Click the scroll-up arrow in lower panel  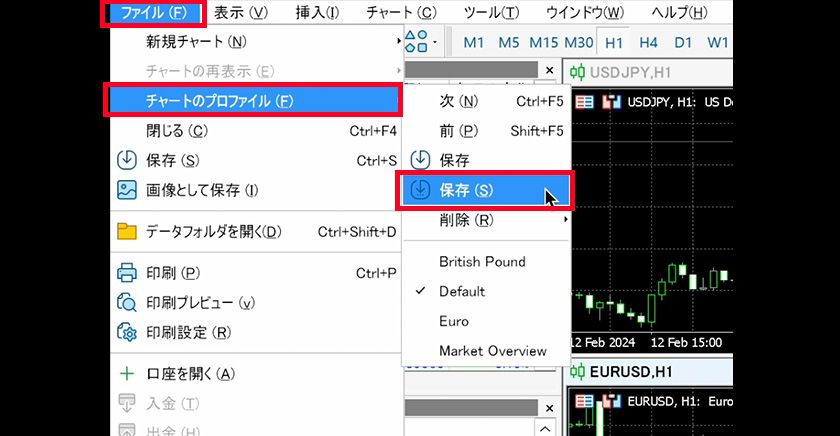545,429
